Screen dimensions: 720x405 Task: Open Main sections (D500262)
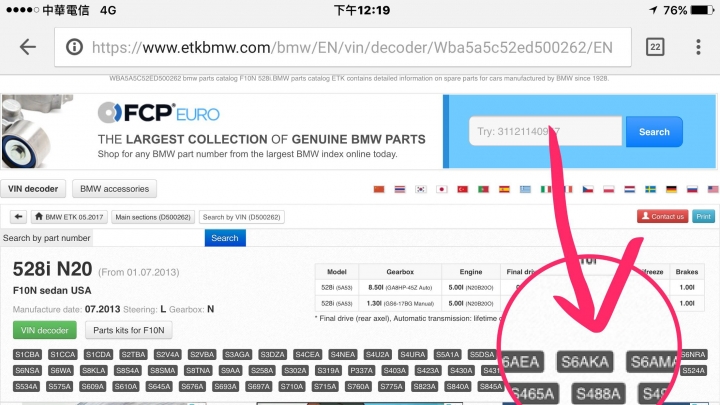tap(153, 217)
